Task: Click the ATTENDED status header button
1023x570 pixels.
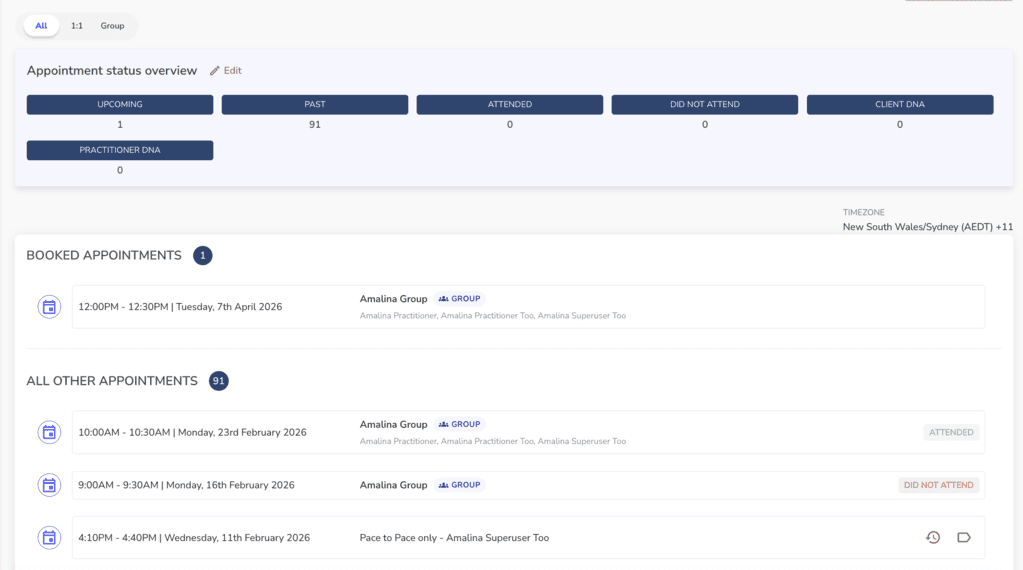Action: 510,104
